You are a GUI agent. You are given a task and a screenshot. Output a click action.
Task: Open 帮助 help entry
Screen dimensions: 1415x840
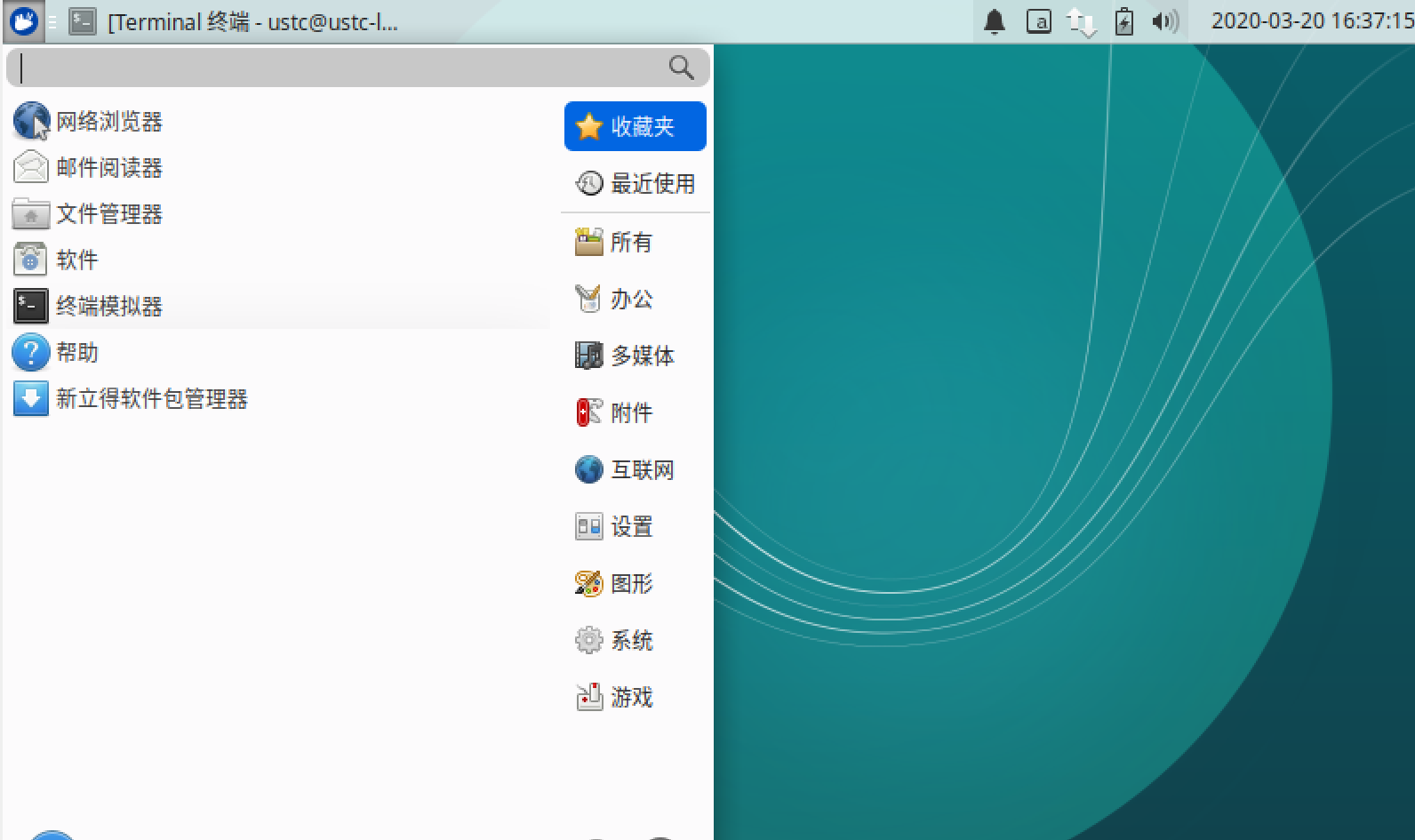(76, 353)
